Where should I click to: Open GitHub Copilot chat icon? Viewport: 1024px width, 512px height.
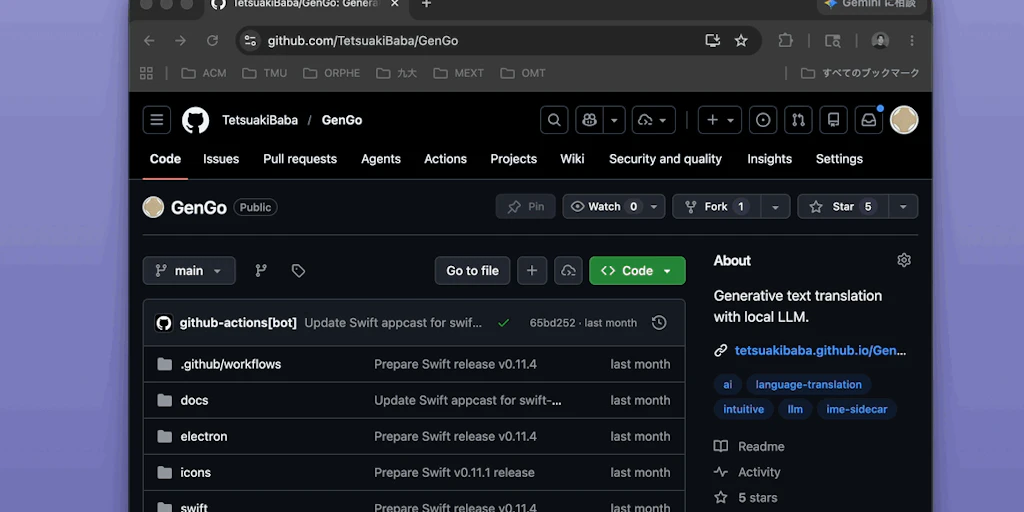(590, 120)
